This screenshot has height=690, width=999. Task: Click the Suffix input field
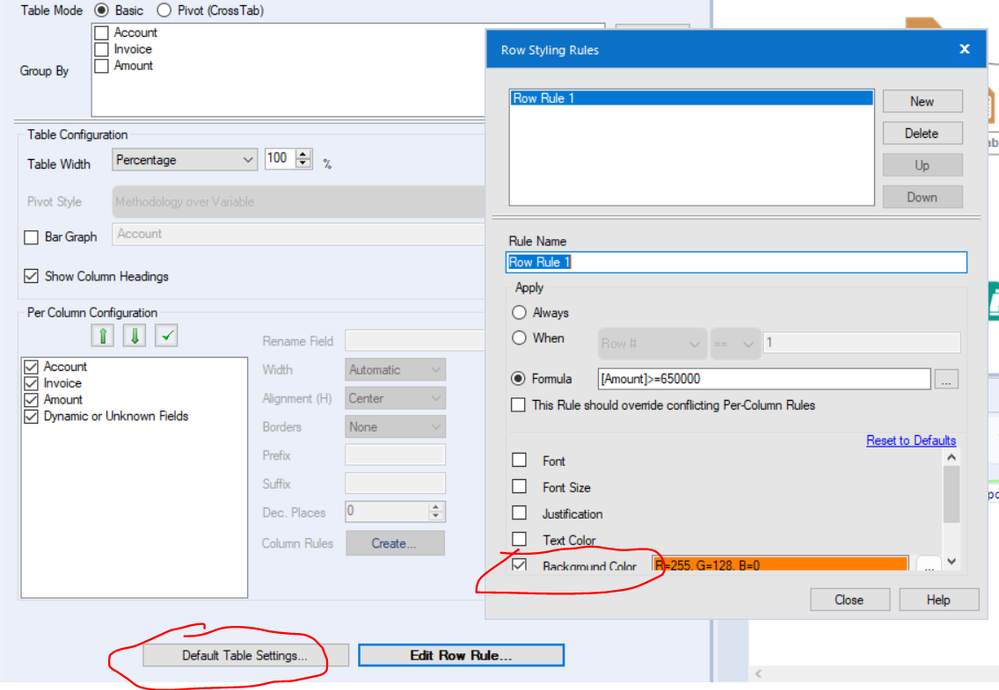(x=396, y=484)
